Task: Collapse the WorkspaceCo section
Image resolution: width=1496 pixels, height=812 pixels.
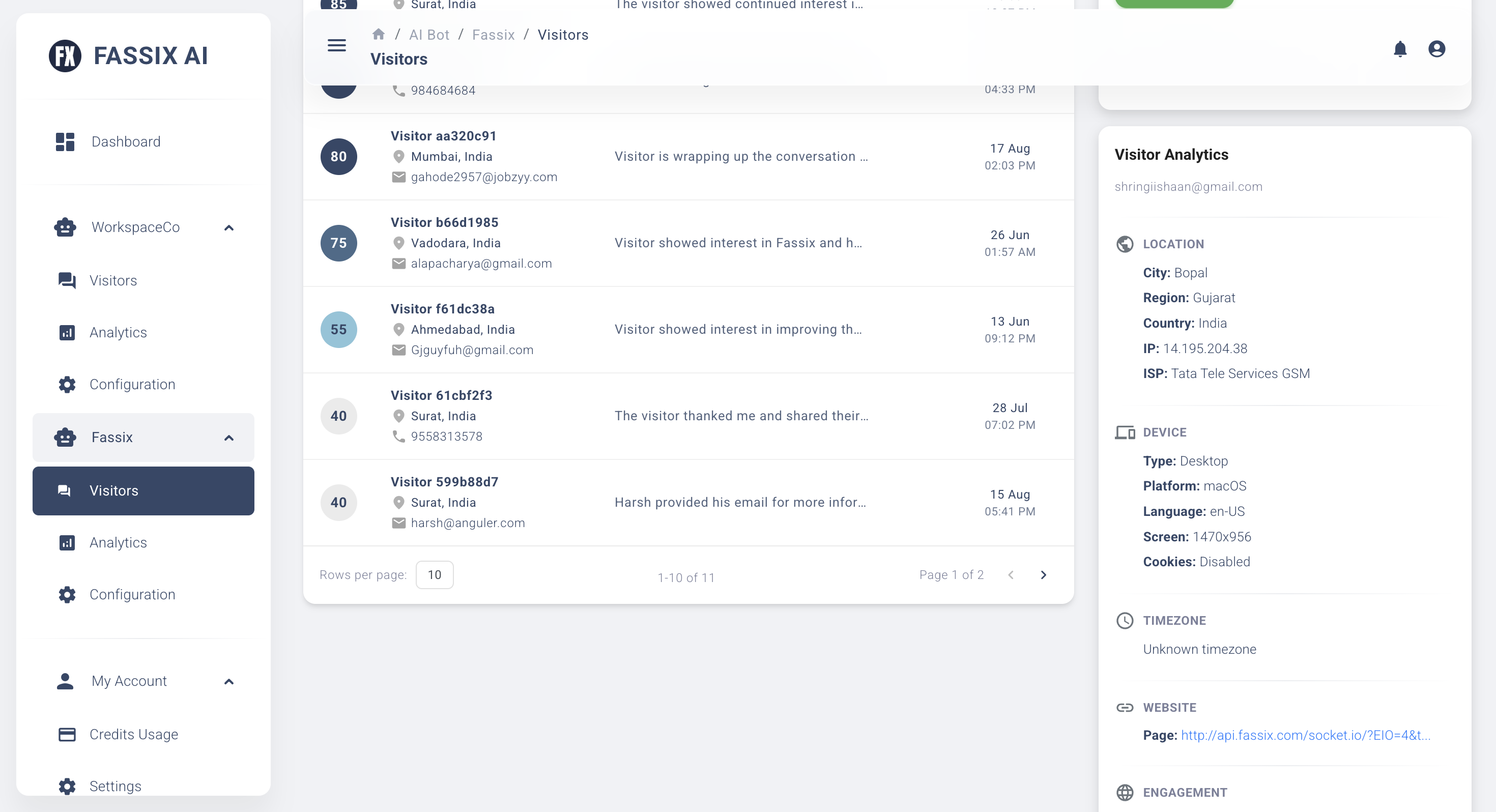Action: point(229,227)
